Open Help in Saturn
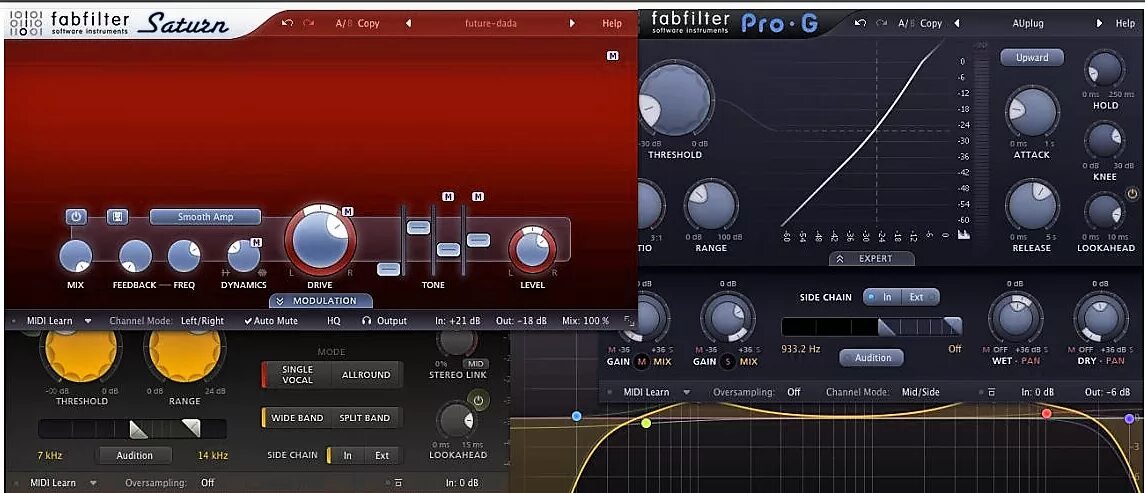The height and width of the screenshot is (493, 1145). click(x=612, y=23)
